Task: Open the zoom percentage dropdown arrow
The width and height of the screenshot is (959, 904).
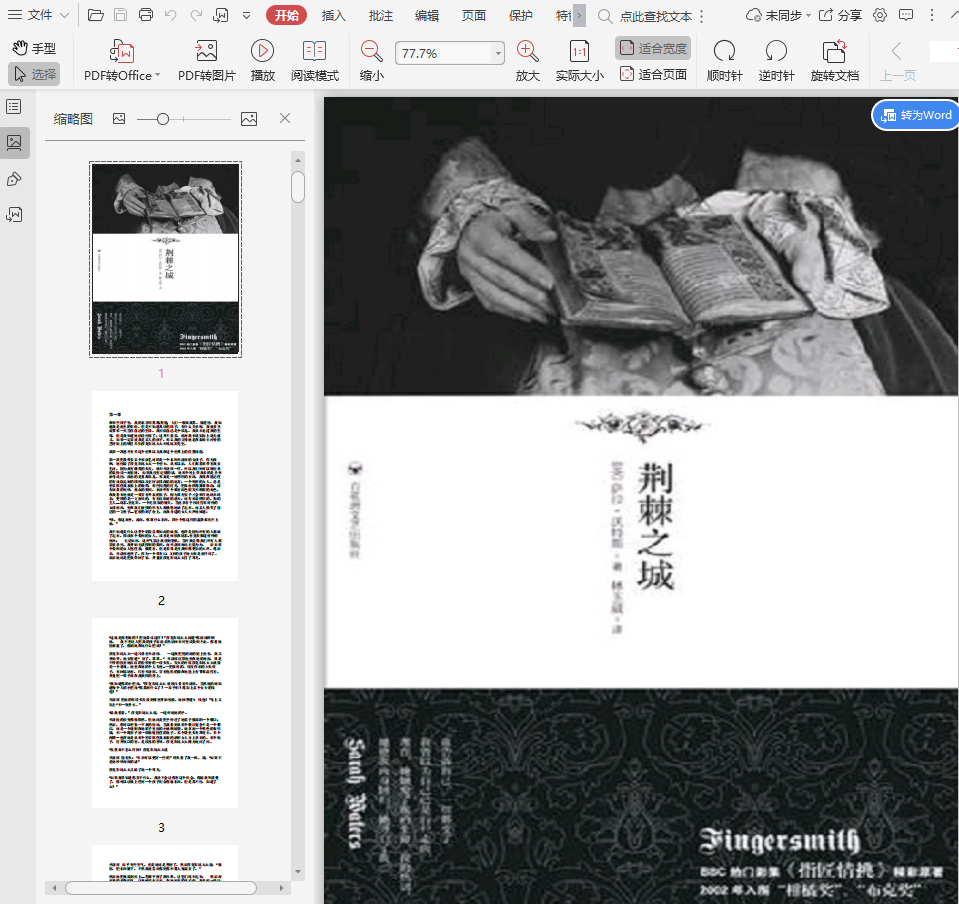Action: pyautogui.click(x=498, y=53)
